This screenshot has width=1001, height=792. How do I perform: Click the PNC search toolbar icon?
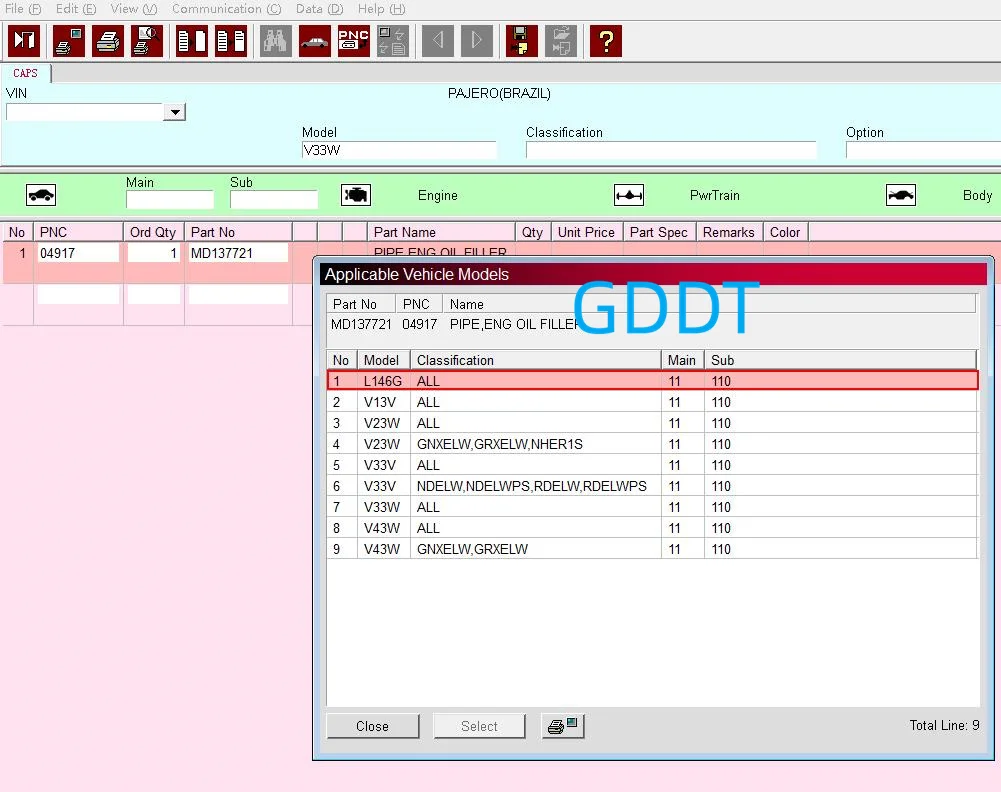click(x=354, y=41)
